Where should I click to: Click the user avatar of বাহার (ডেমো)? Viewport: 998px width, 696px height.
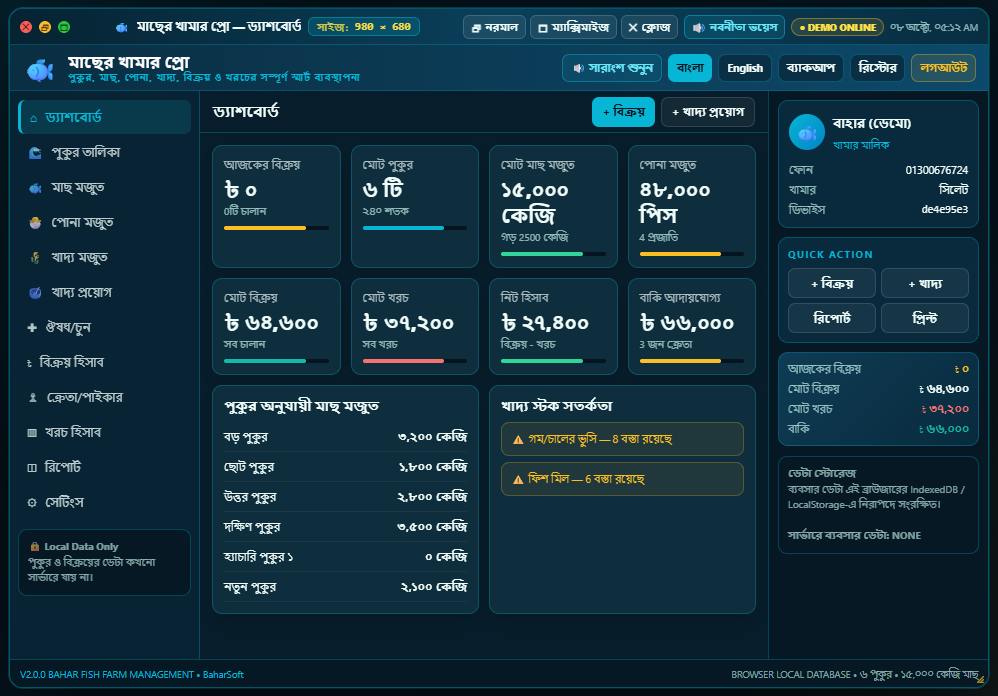tap(806, 132)
